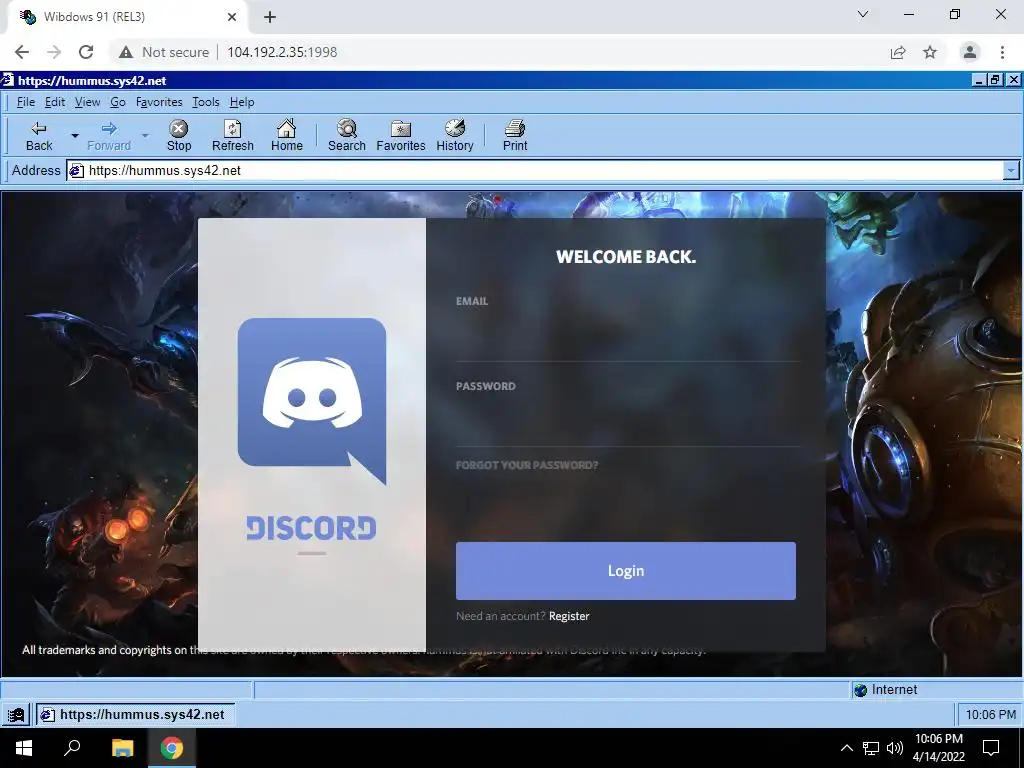Open the Chrome profile avatar
The width and height of the screenshot is (1024, 768).
[970, 52]
